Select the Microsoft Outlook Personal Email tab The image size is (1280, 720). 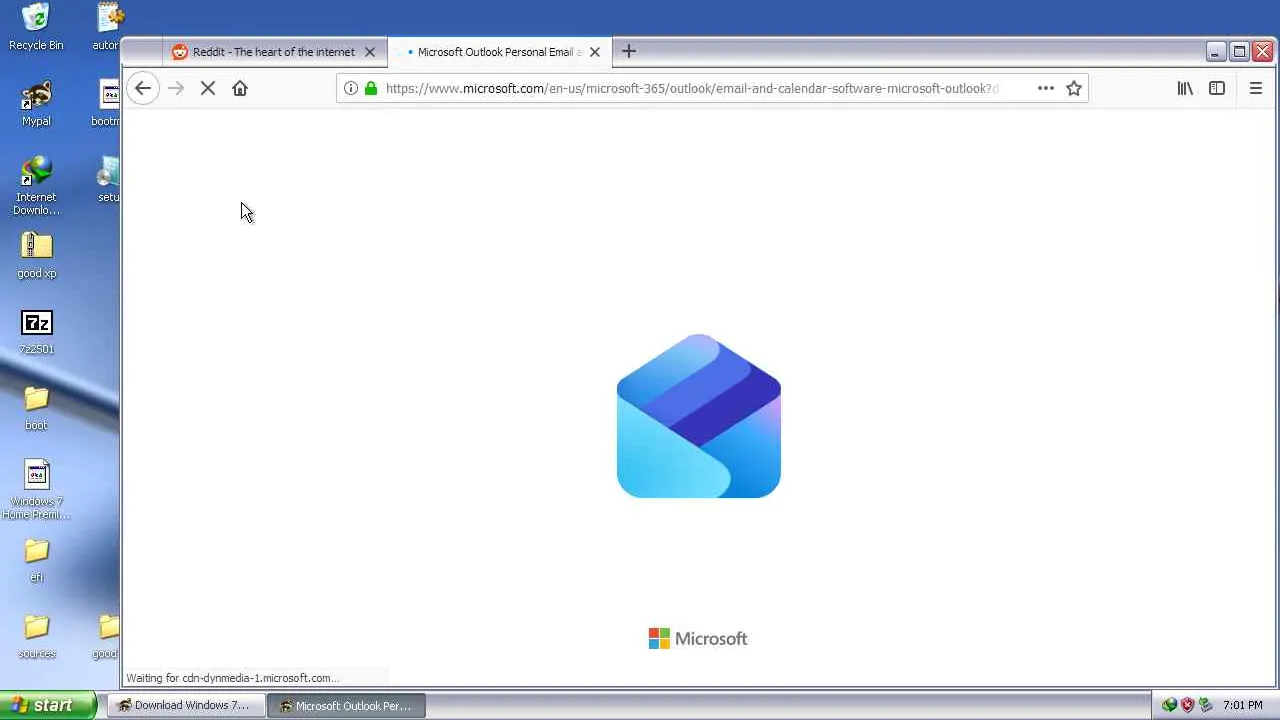point(499,52)
